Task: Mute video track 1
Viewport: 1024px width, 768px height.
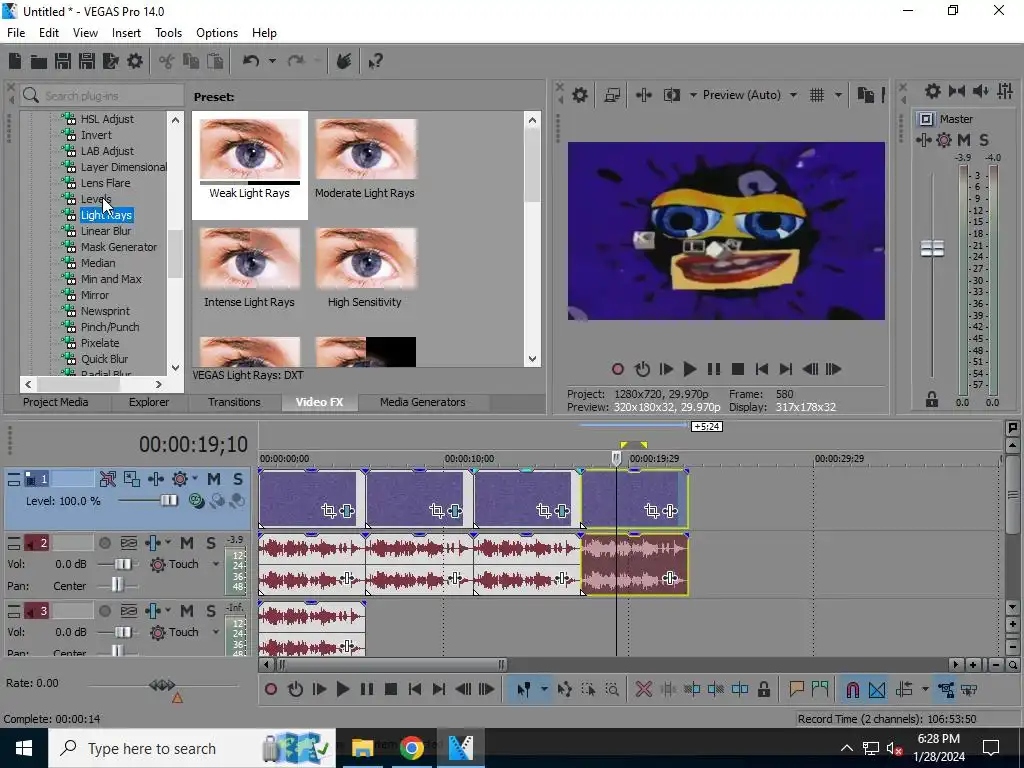Action: pos(214,479)
